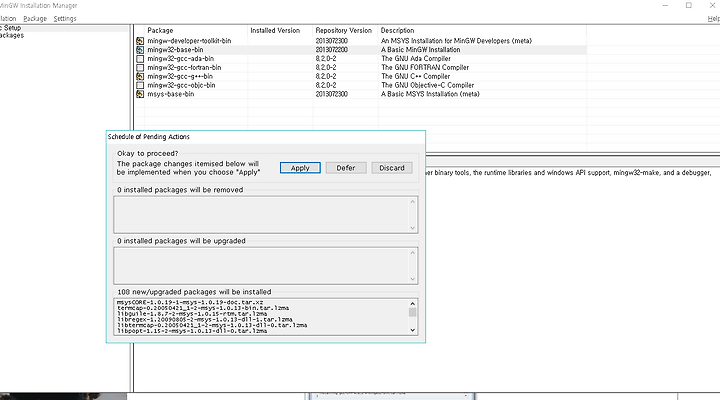Viewport: 720px width, 400px height.
Task: Click 'The GNU Objective-C Compiler' description cell
Action: (x=428, y=85)
